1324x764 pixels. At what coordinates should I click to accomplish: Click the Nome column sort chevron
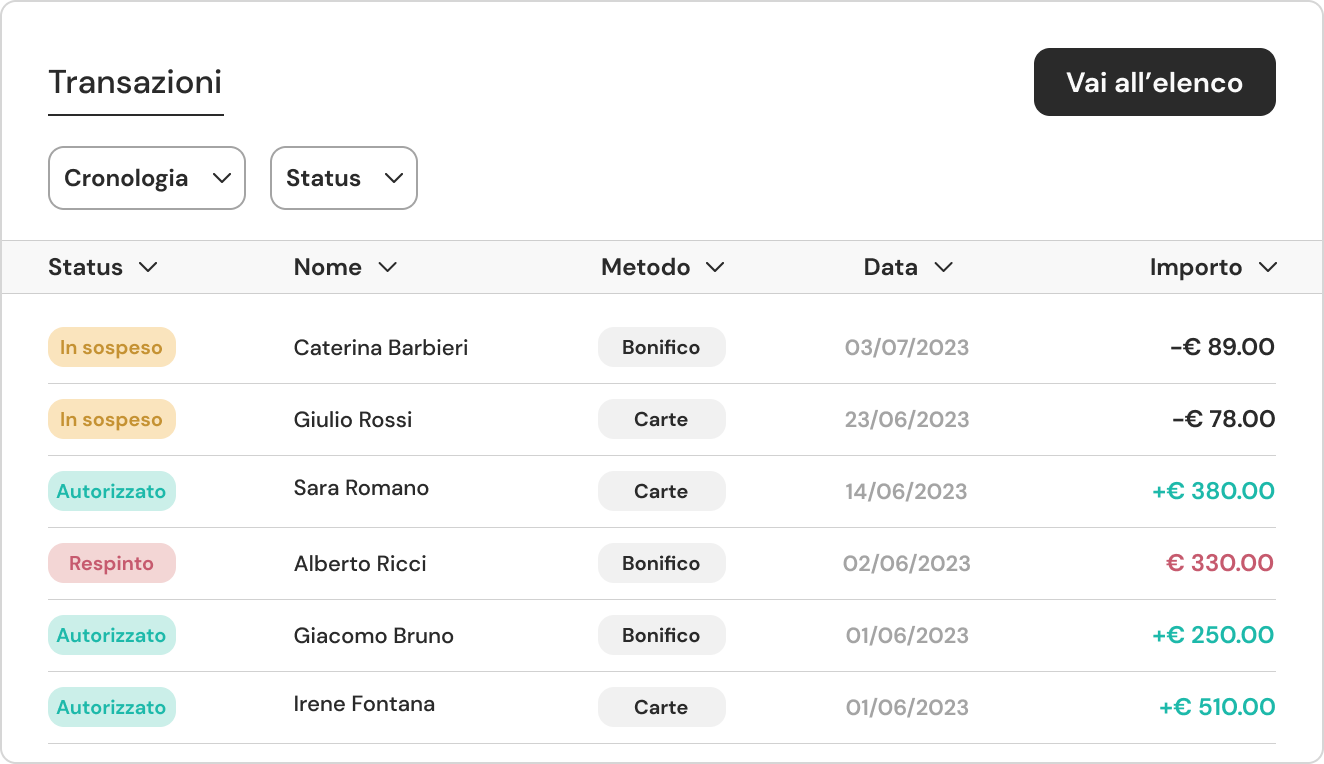coord(387,267)
